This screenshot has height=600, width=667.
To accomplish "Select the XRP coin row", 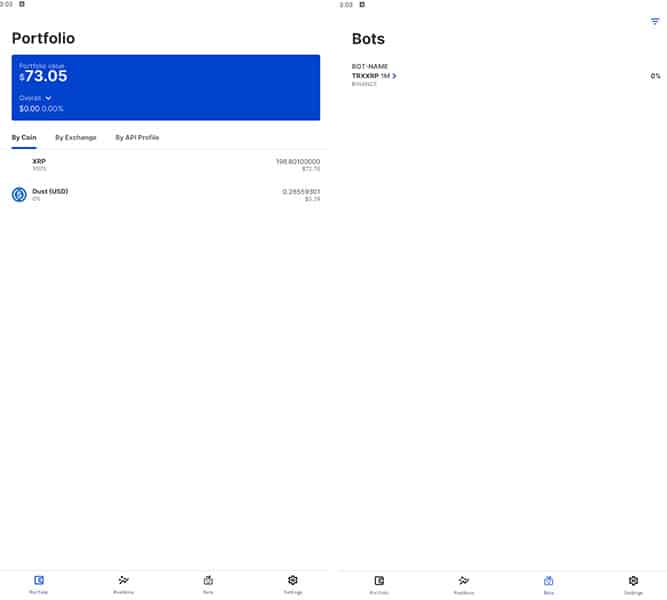I will point(166,165).
